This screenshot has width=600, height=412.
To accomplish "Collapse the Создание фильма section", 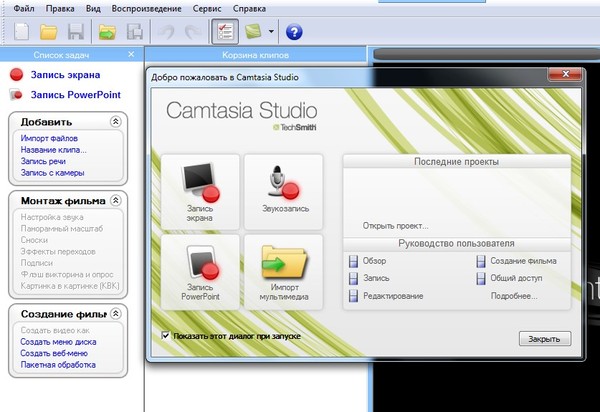I will tap(116, 314).
